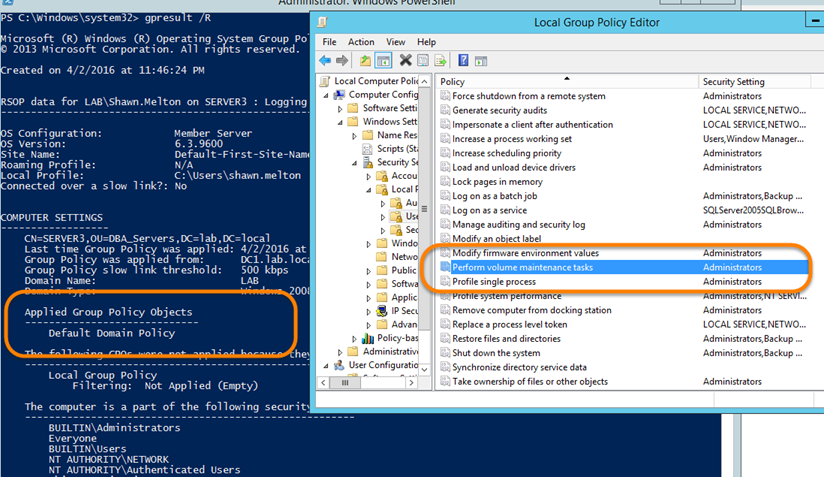Select 'Load and unload device drivers' policy
This screenshot has width=824, height=477.
click(x=623, y=167)
